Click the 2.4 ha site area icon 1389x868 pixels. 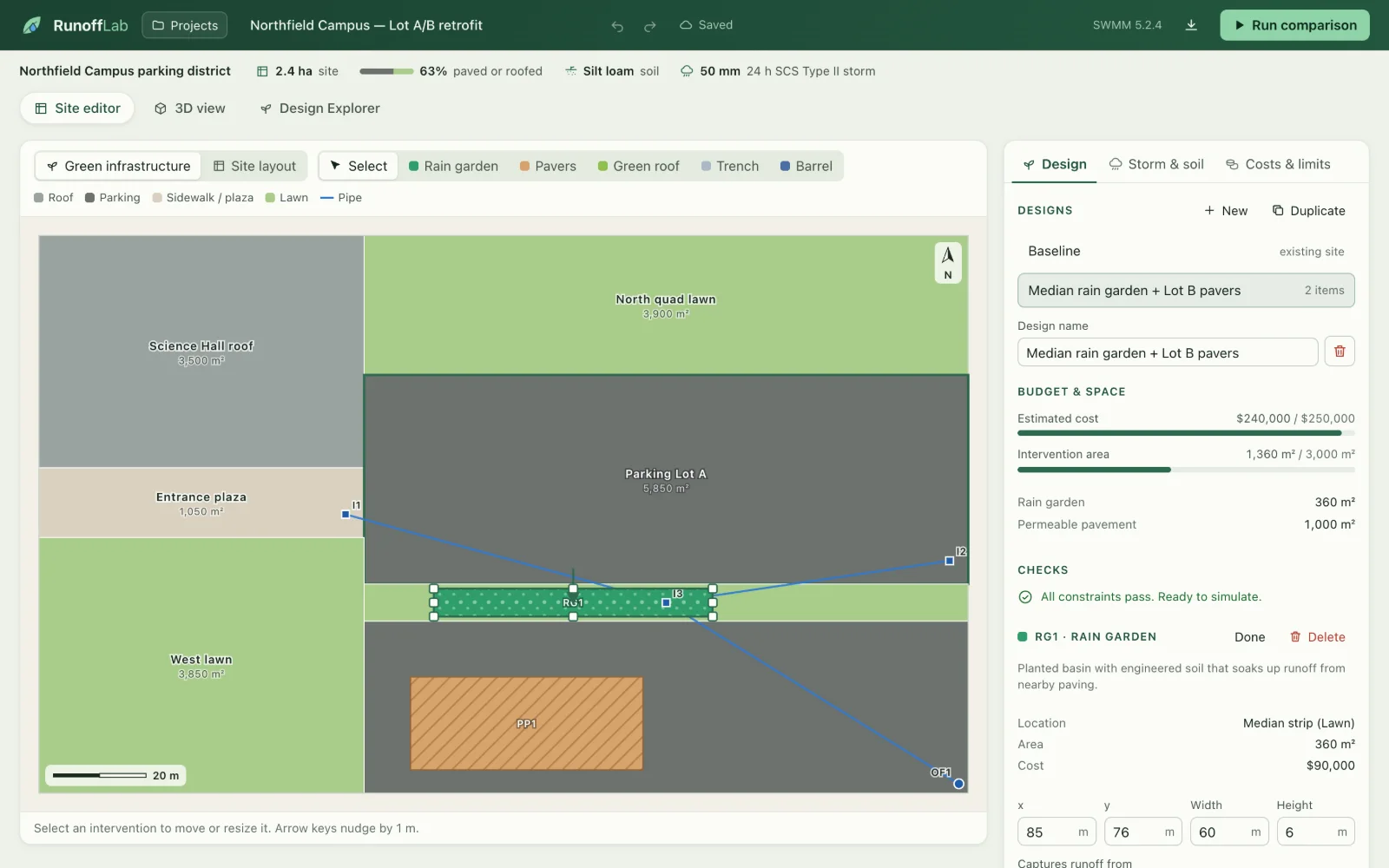point(262,71)
